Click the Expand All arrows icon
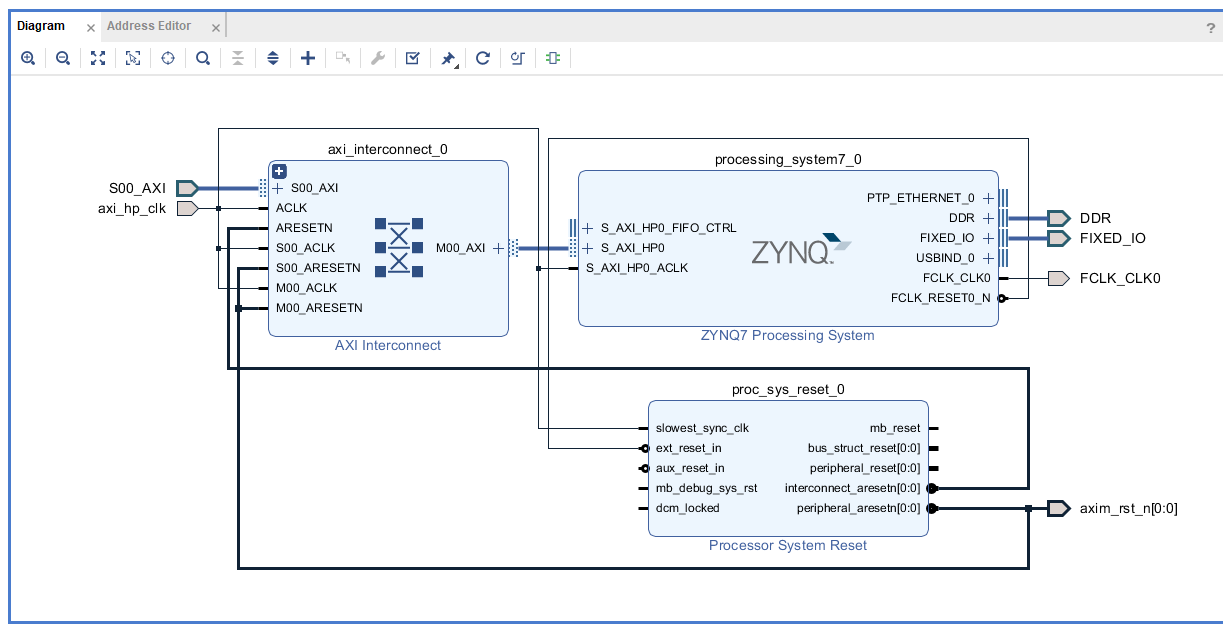 click(273, 58)
